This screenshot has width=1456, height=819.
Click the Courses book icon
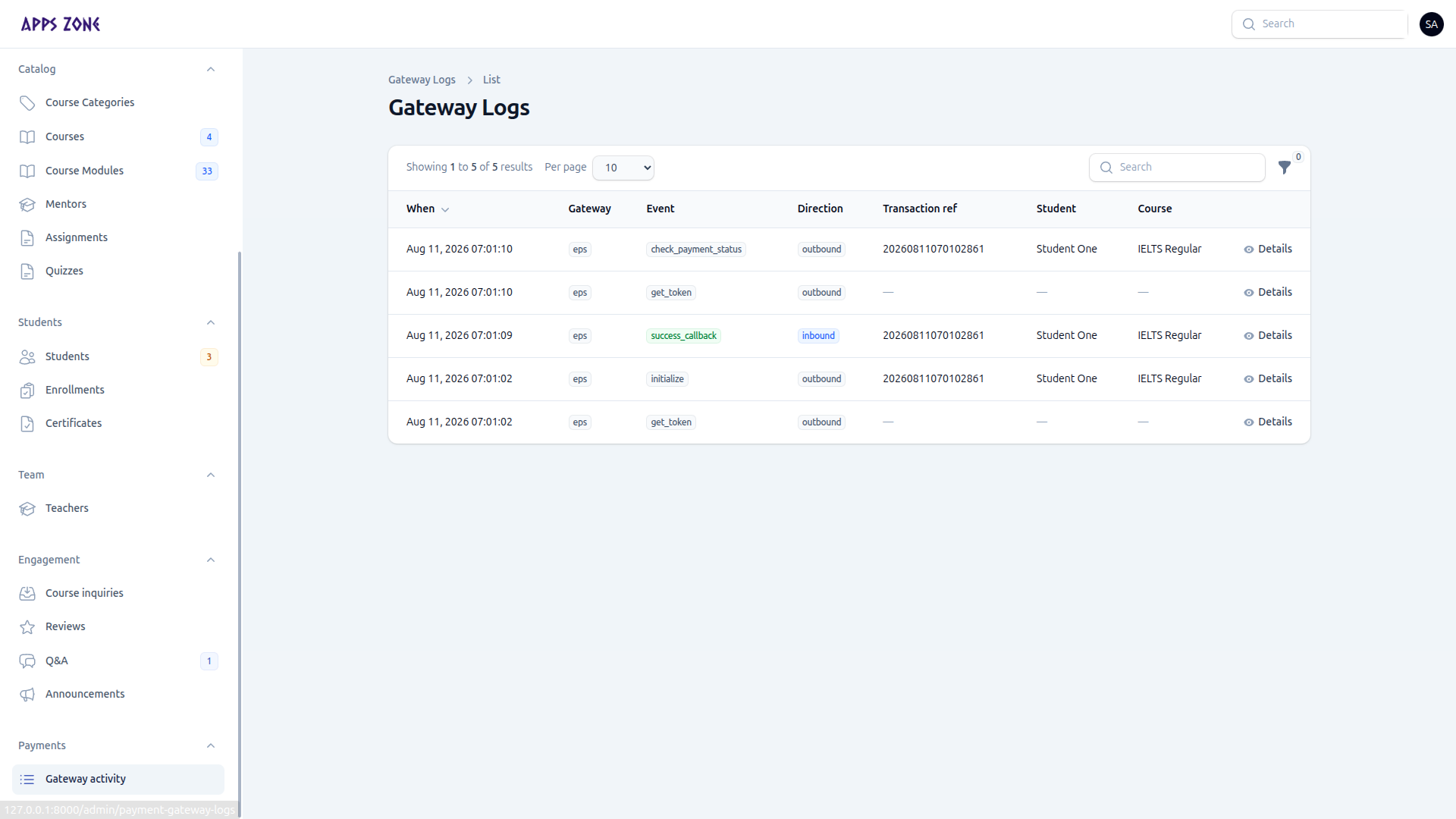tap(27, 137)
